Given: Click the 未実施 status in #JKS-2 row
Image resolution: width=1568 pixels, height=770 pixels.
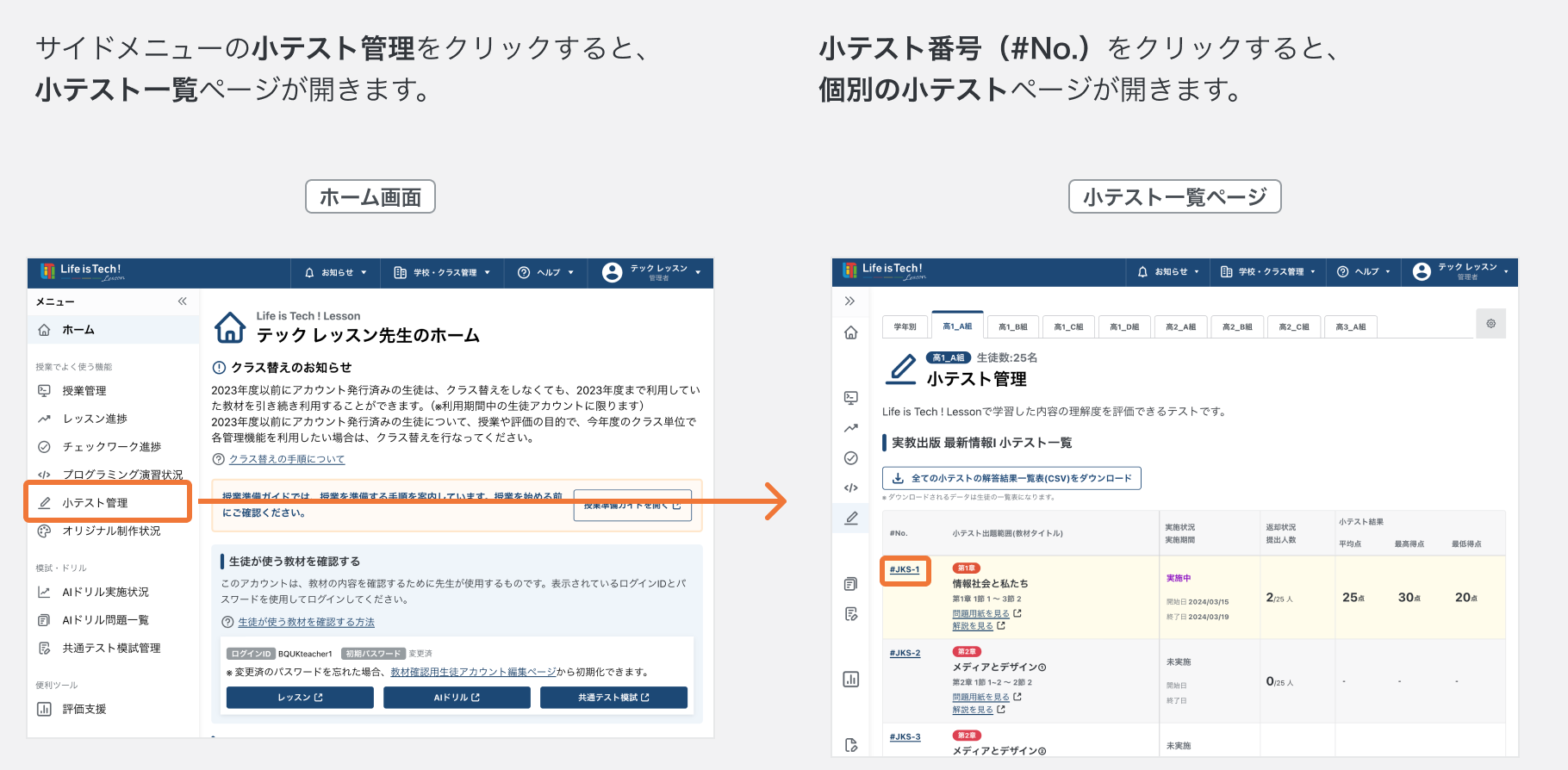Looking at the screenshot, I should point(1178,661).
